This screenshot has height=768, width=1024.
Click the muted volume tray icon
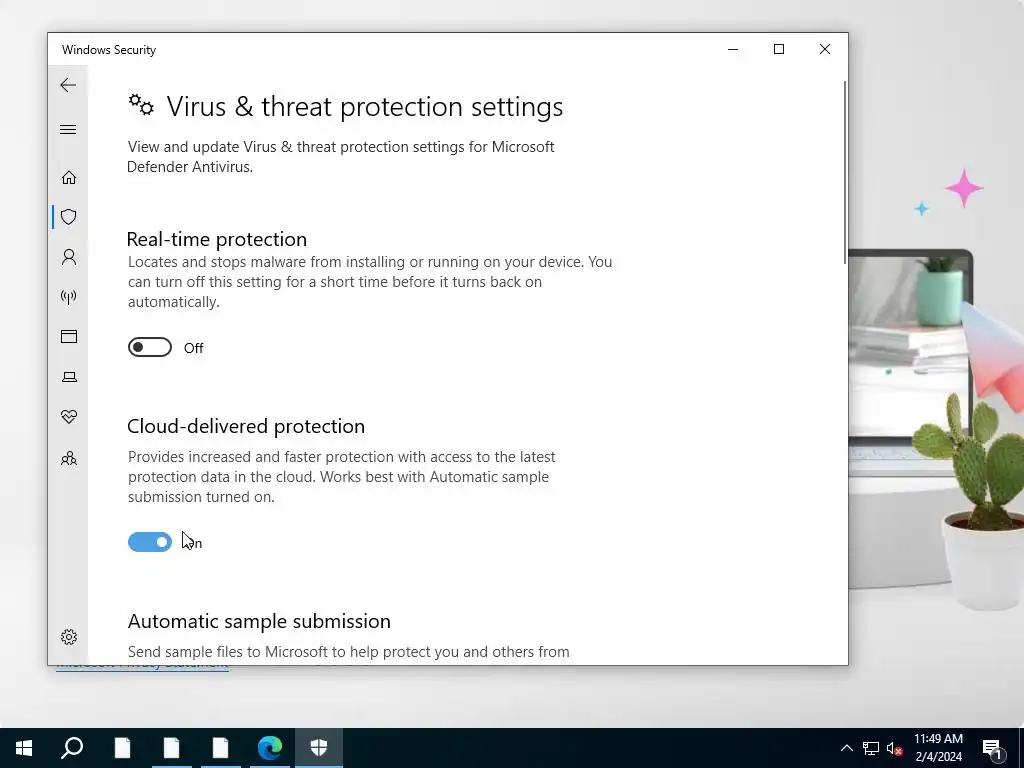[895, 748]
